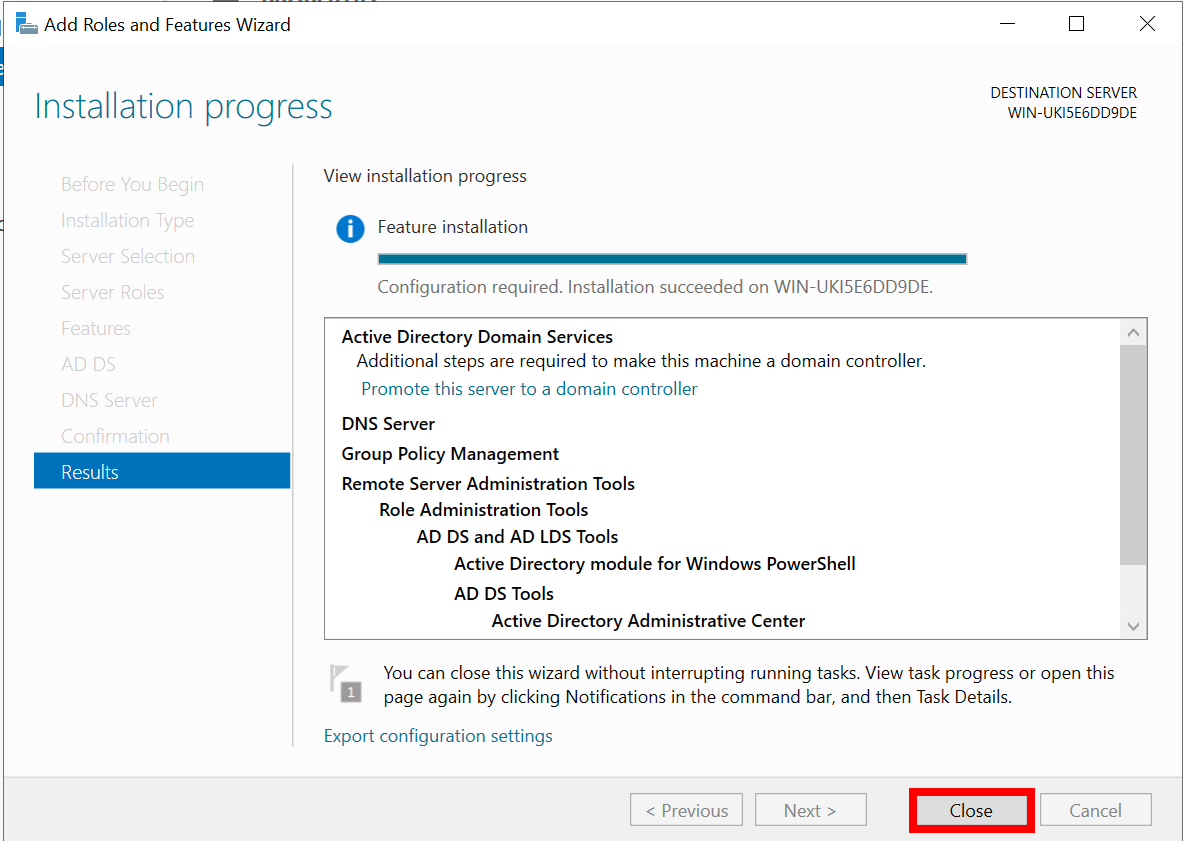Click Active Directory Administrative Center entry
Image resolution: width=1183 pixels, height=841 pixels.
coord(648,621)
